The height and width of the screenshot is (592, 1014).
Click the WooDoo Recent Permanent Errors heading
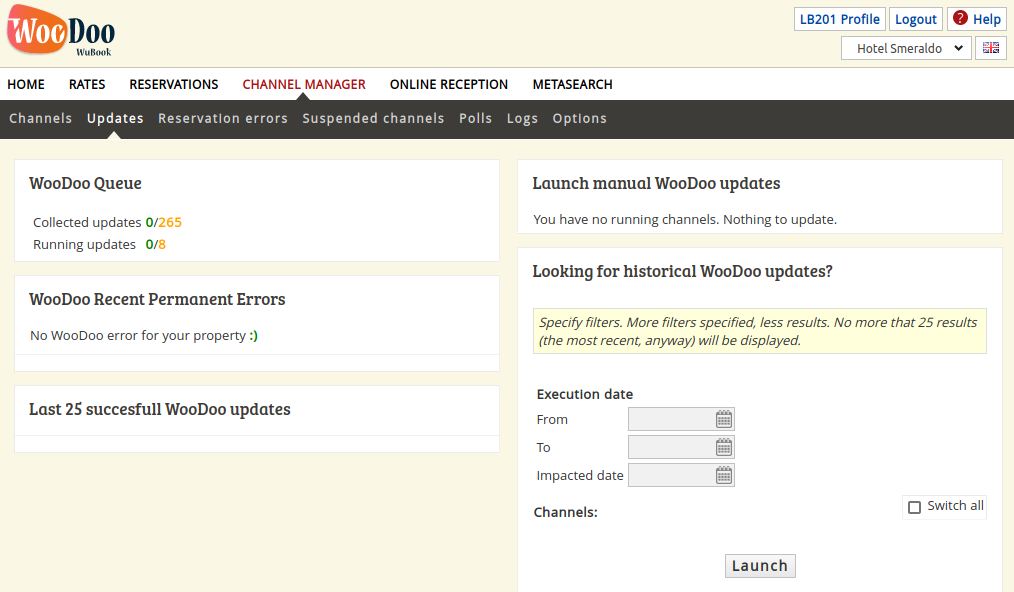[x=157, y=299]
